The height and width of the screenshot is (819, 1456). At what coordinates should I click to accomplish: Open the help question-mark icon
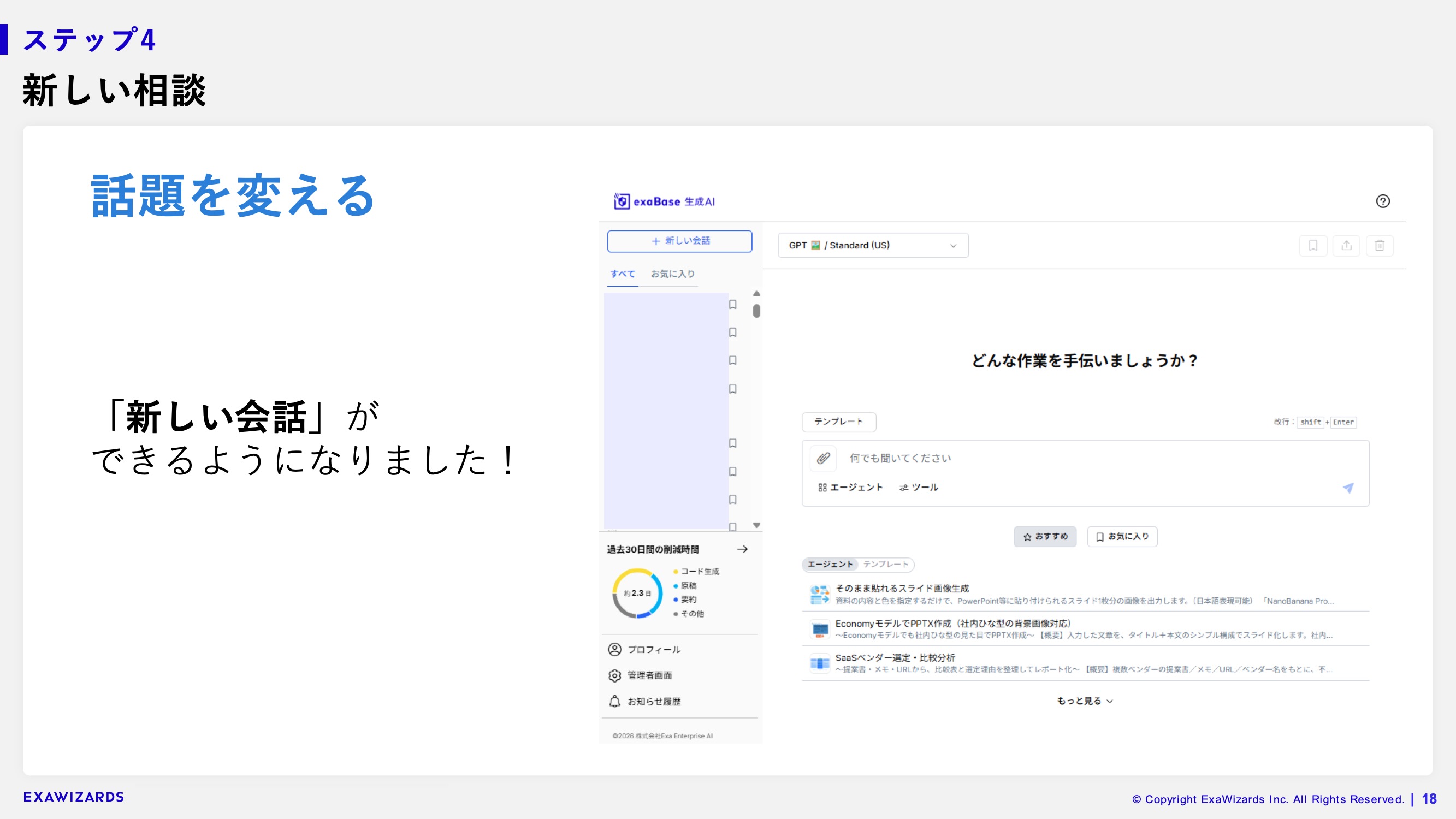tap(1382, 201)
